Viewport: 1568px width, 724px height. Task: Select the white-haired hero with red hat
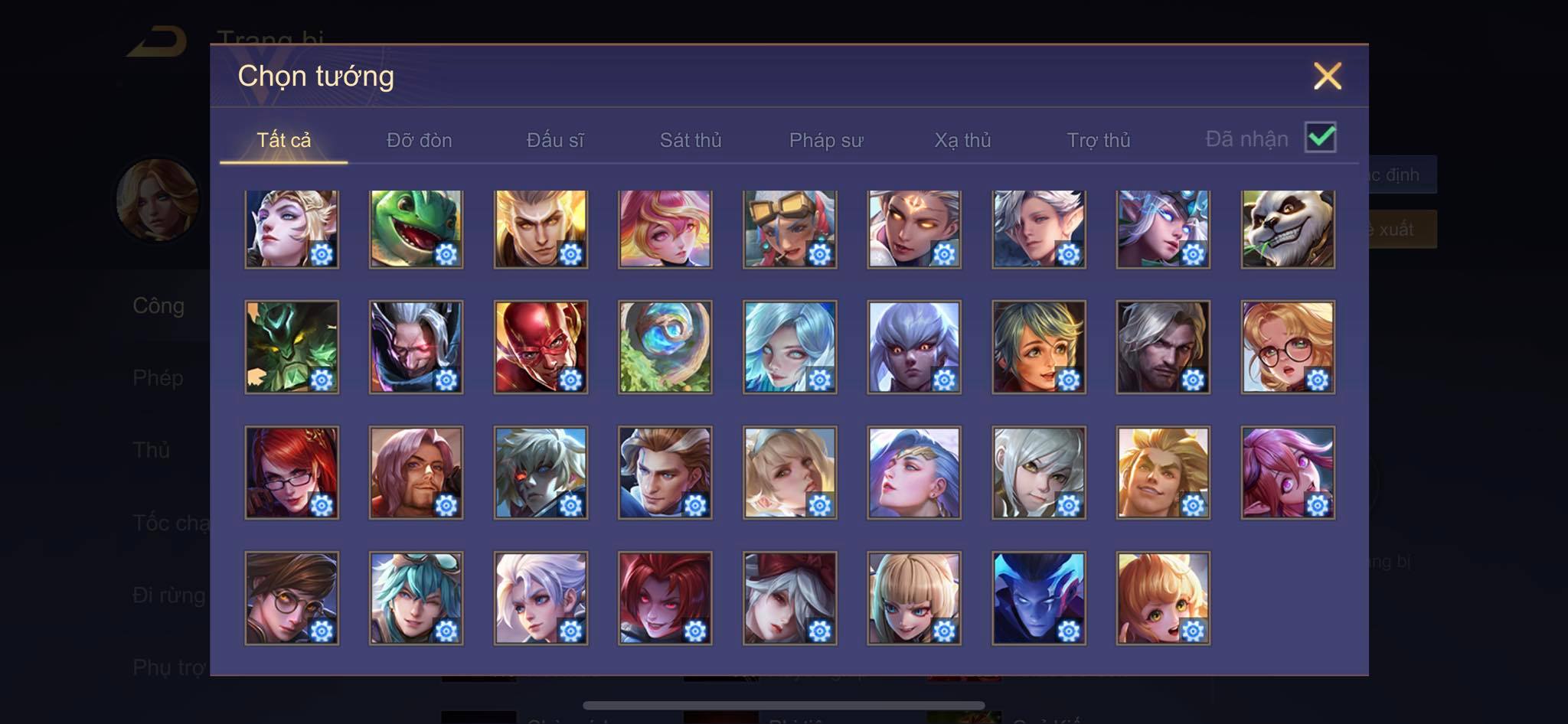click(x=789, y=598)
